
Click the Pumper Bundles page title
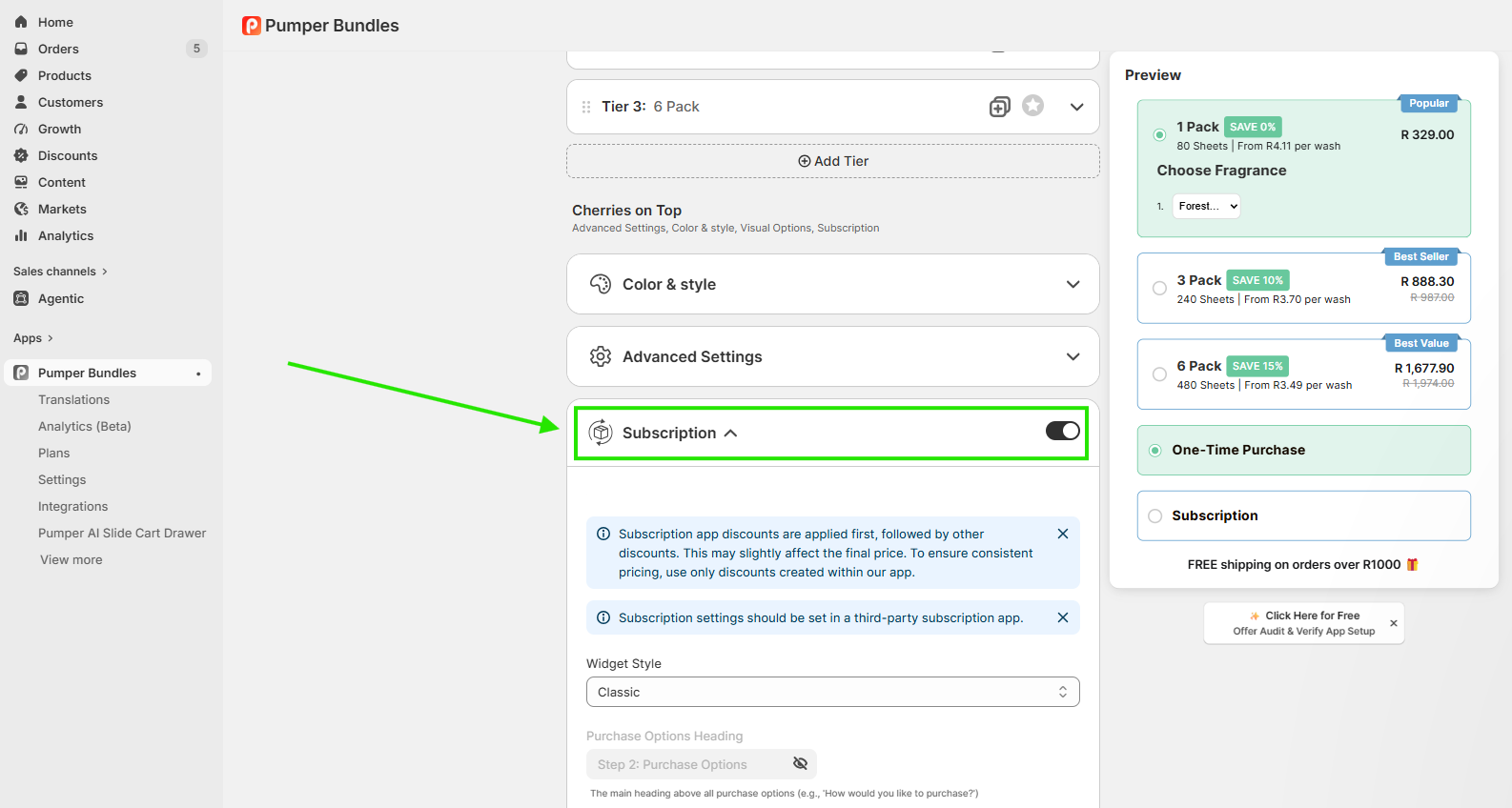(332, 26)
